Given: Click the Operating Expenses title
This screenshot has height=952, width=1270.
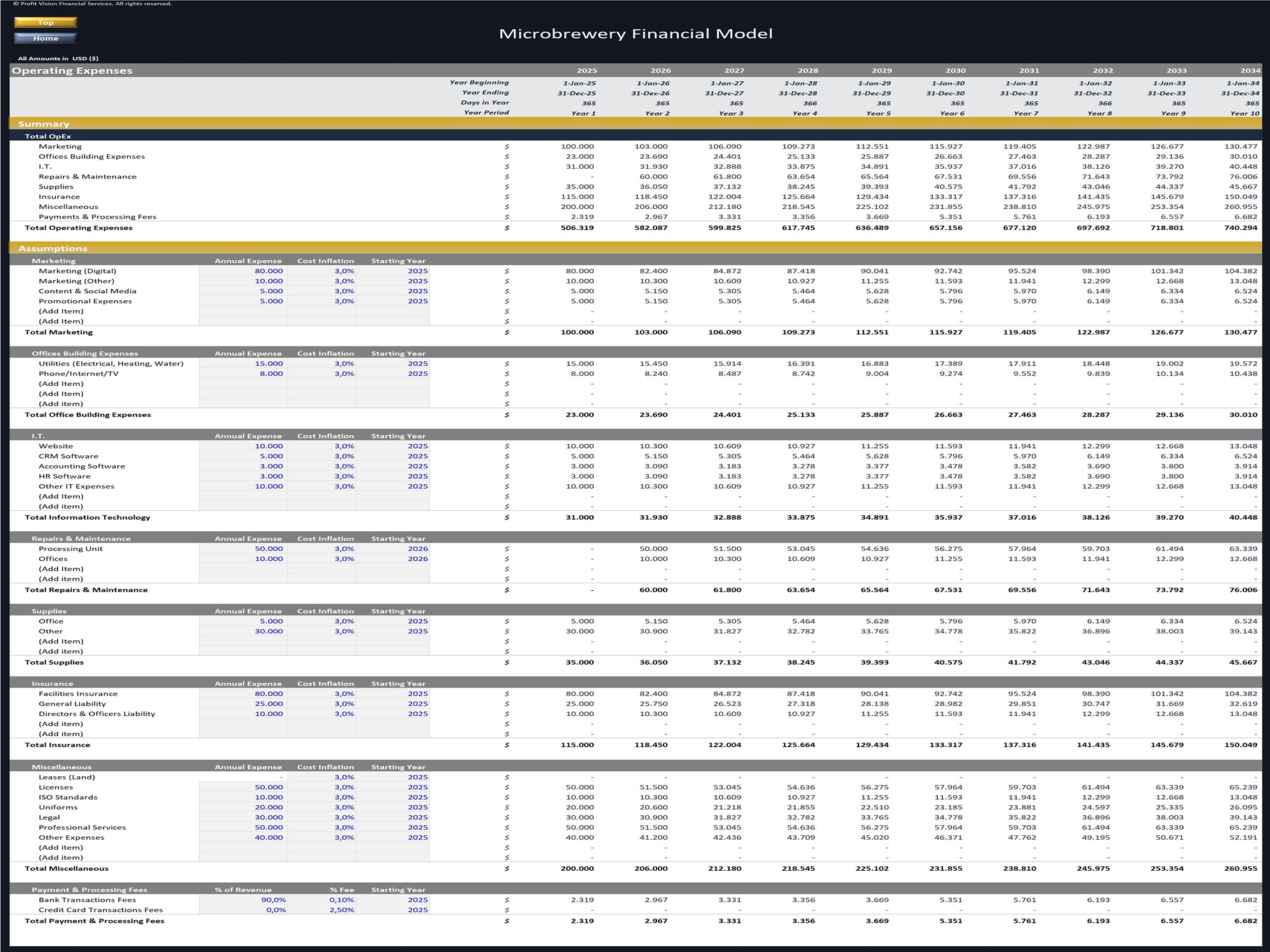Looking at the screenshot, I should click(72, 70).
